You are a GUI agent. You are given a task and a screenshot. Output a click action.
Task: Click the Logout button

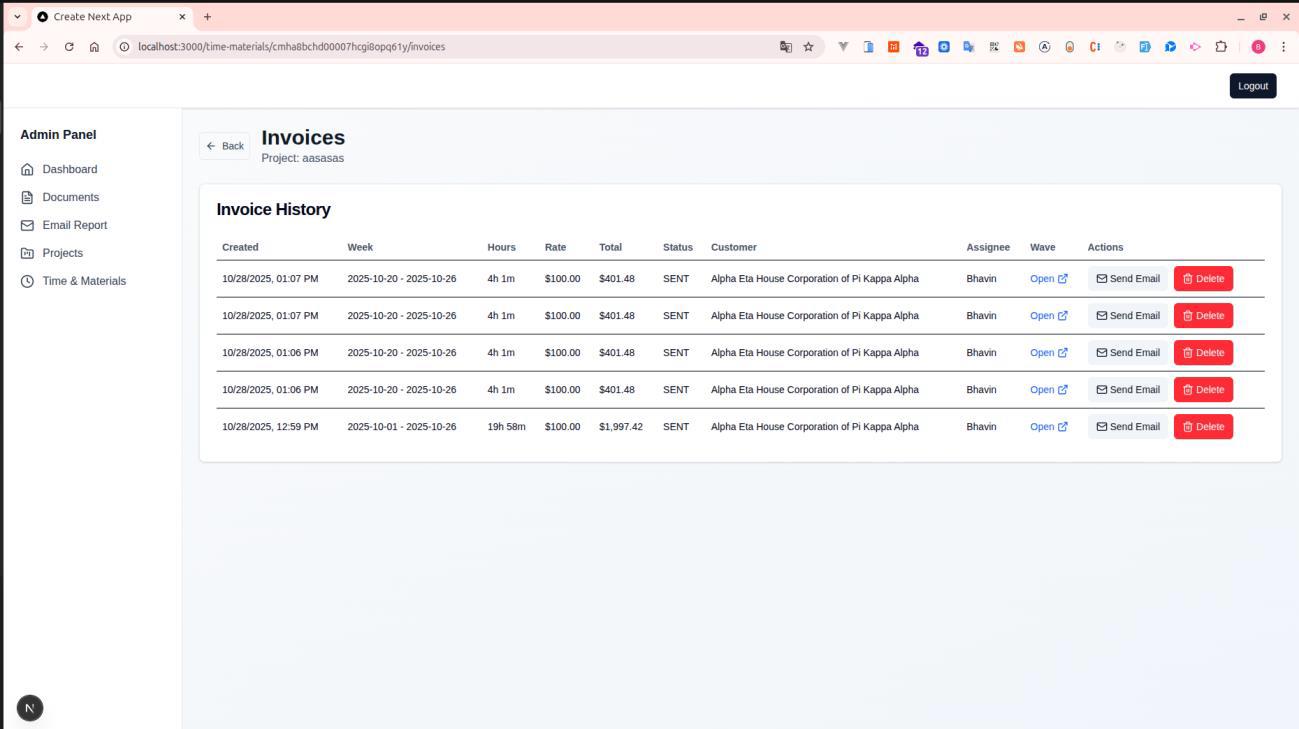[1252, 85]
